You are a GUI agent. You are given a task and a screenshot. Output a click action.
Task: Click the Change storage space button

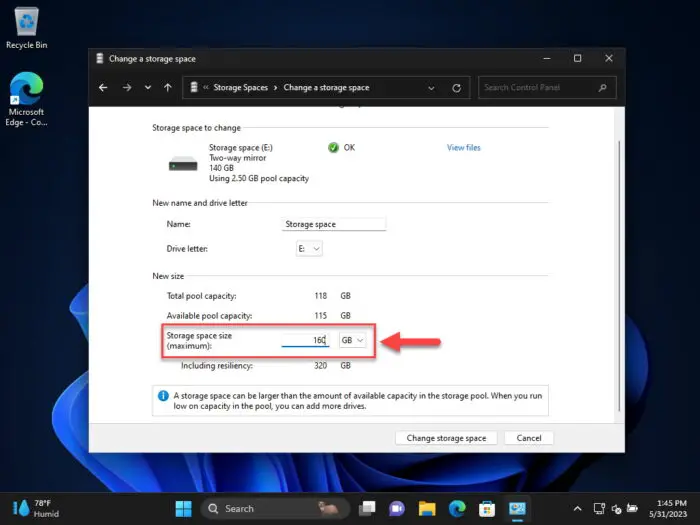click(446, 438)
